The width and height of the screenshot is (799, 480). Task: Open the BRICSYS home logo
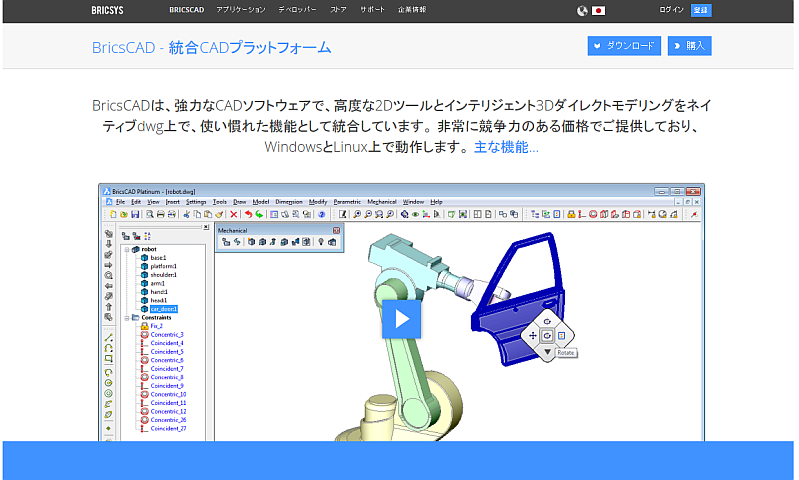108,10
